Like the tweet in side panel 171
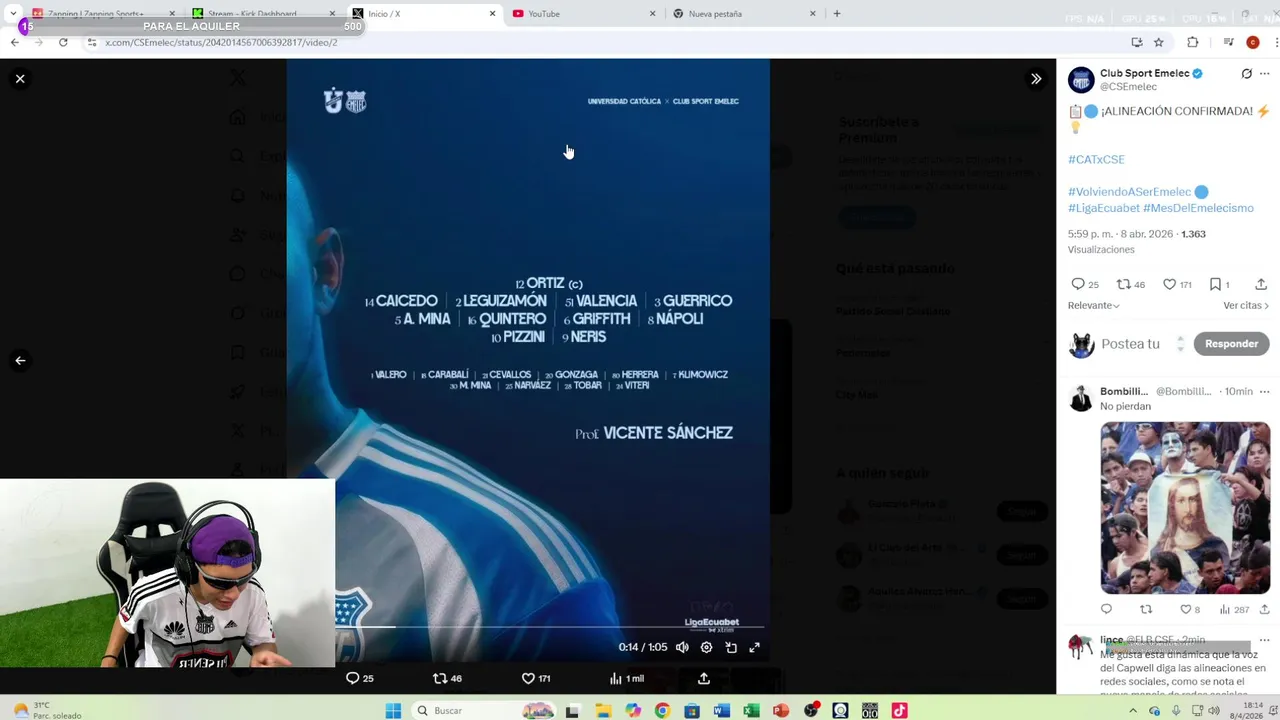 tap(1177, 285)
